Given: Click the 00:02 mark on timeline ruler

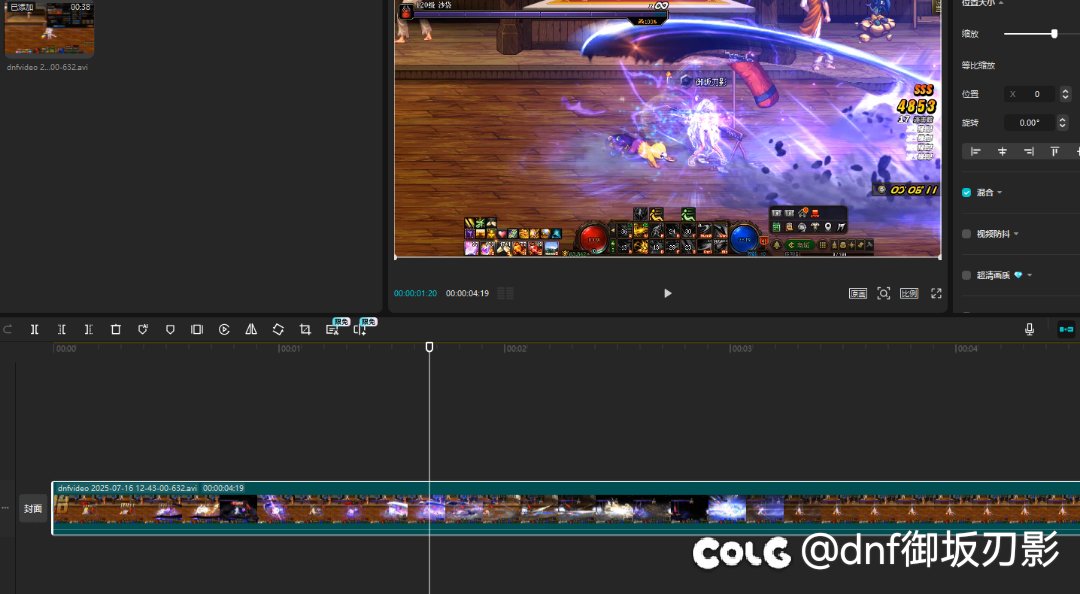Looking at the screenshot, I should pos(516,349).
